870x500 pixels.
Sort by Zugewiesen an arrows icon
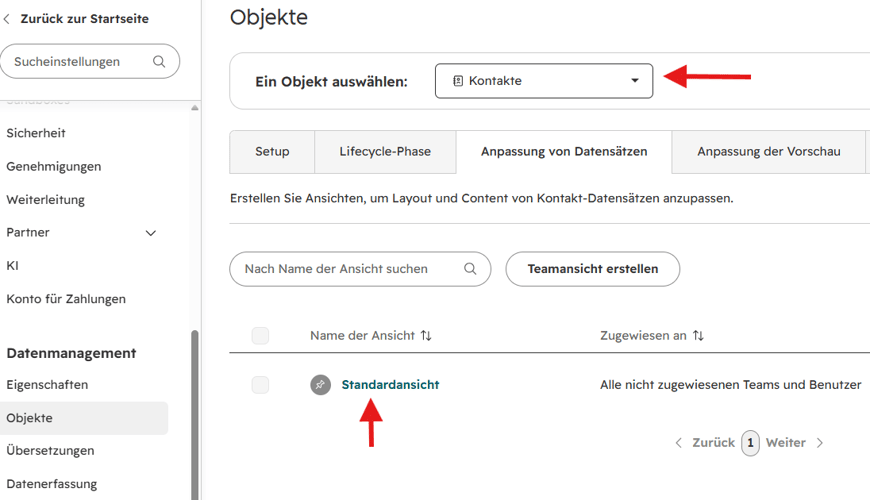698,335
